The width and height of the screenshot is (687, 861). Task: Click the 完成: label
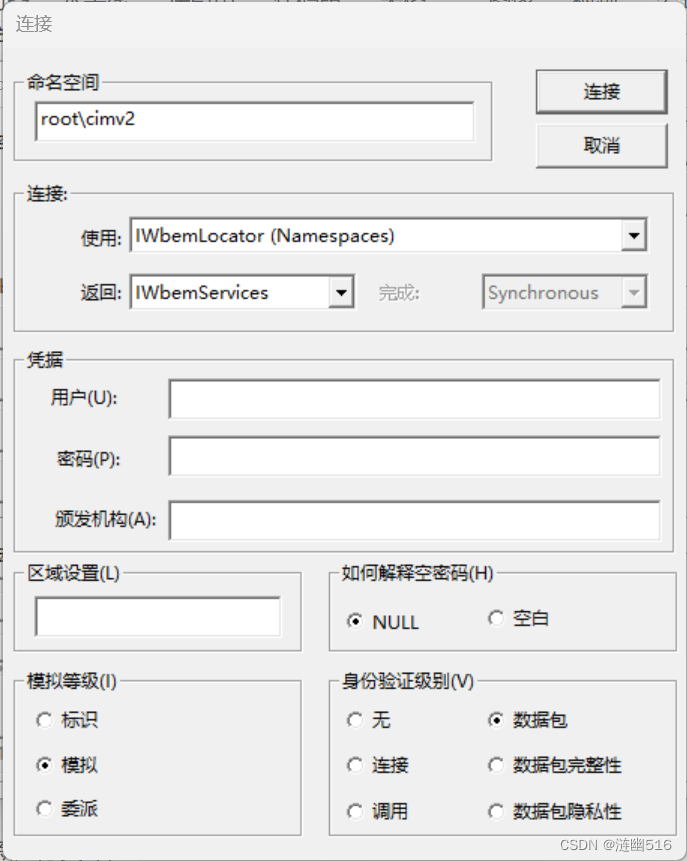pos(399,293)
